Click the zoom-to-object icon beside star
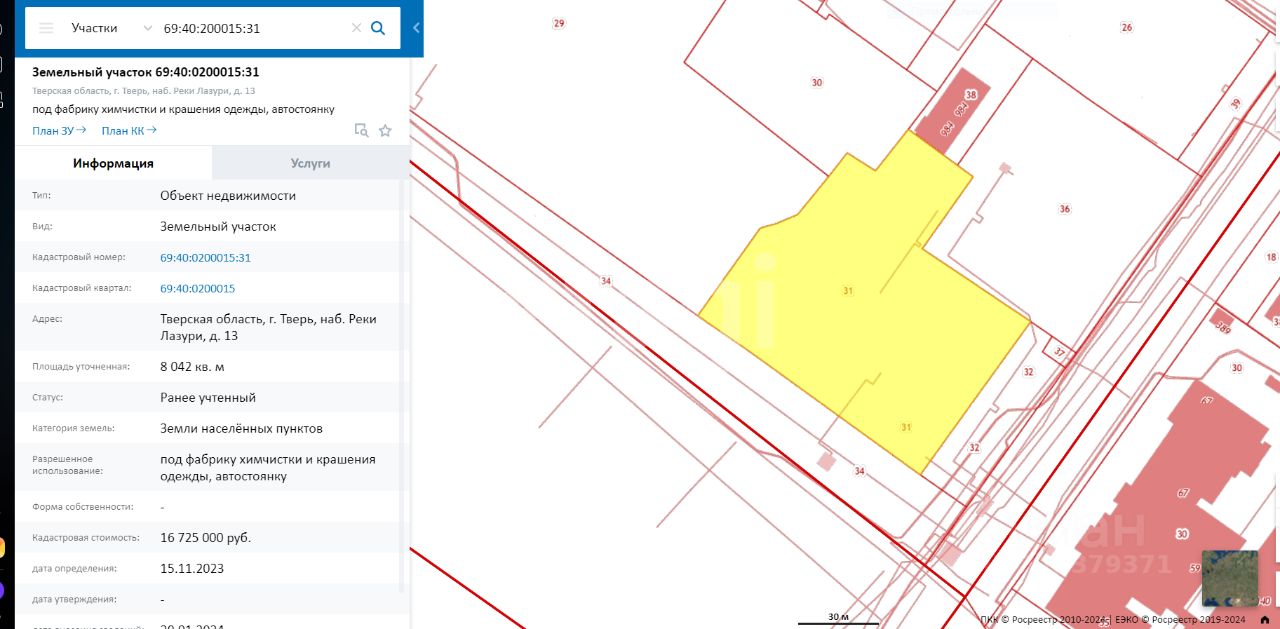This screenshot has height=629, width=1280. (361, 130)
